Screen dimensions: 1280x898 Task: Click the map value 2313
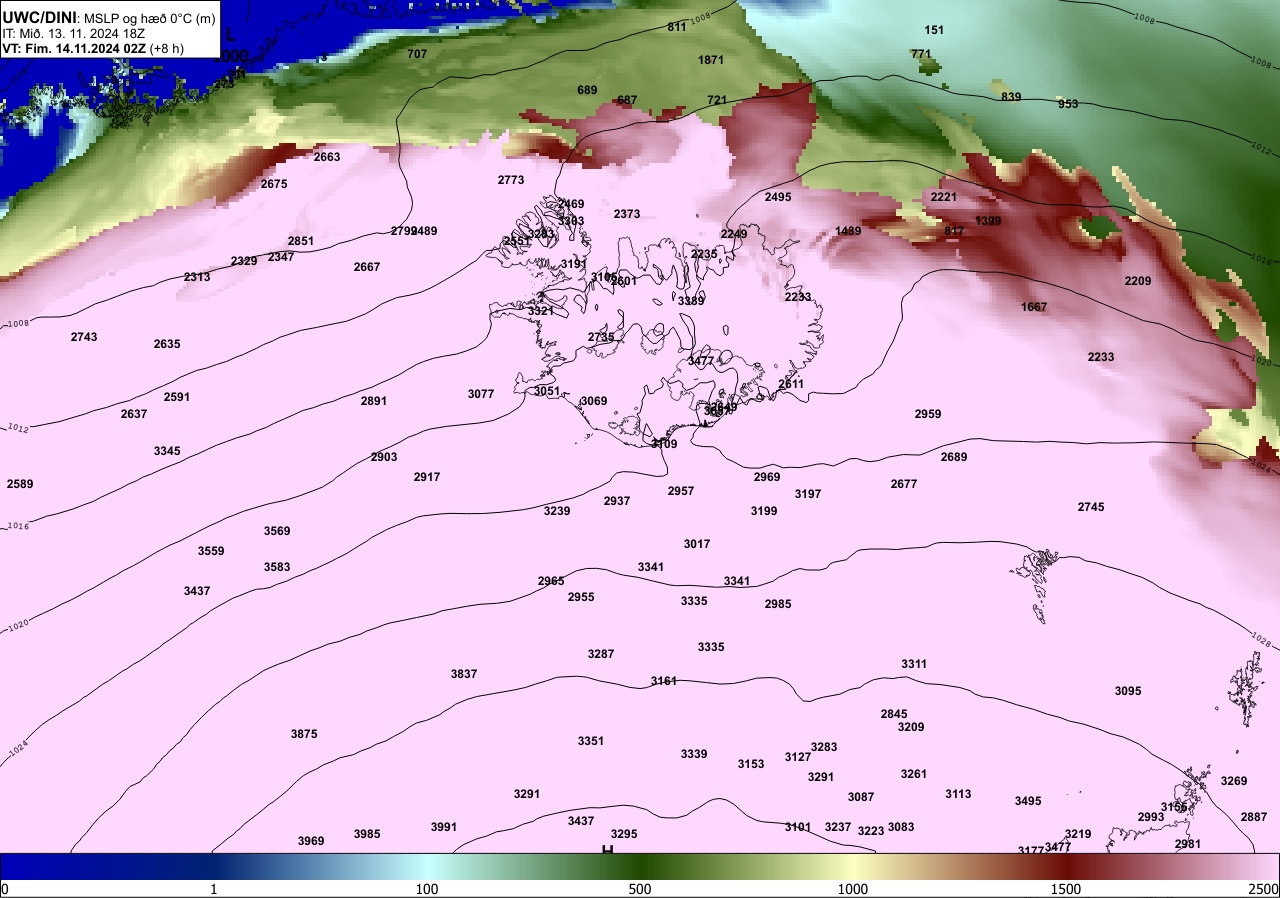click(x=197, y=277)
